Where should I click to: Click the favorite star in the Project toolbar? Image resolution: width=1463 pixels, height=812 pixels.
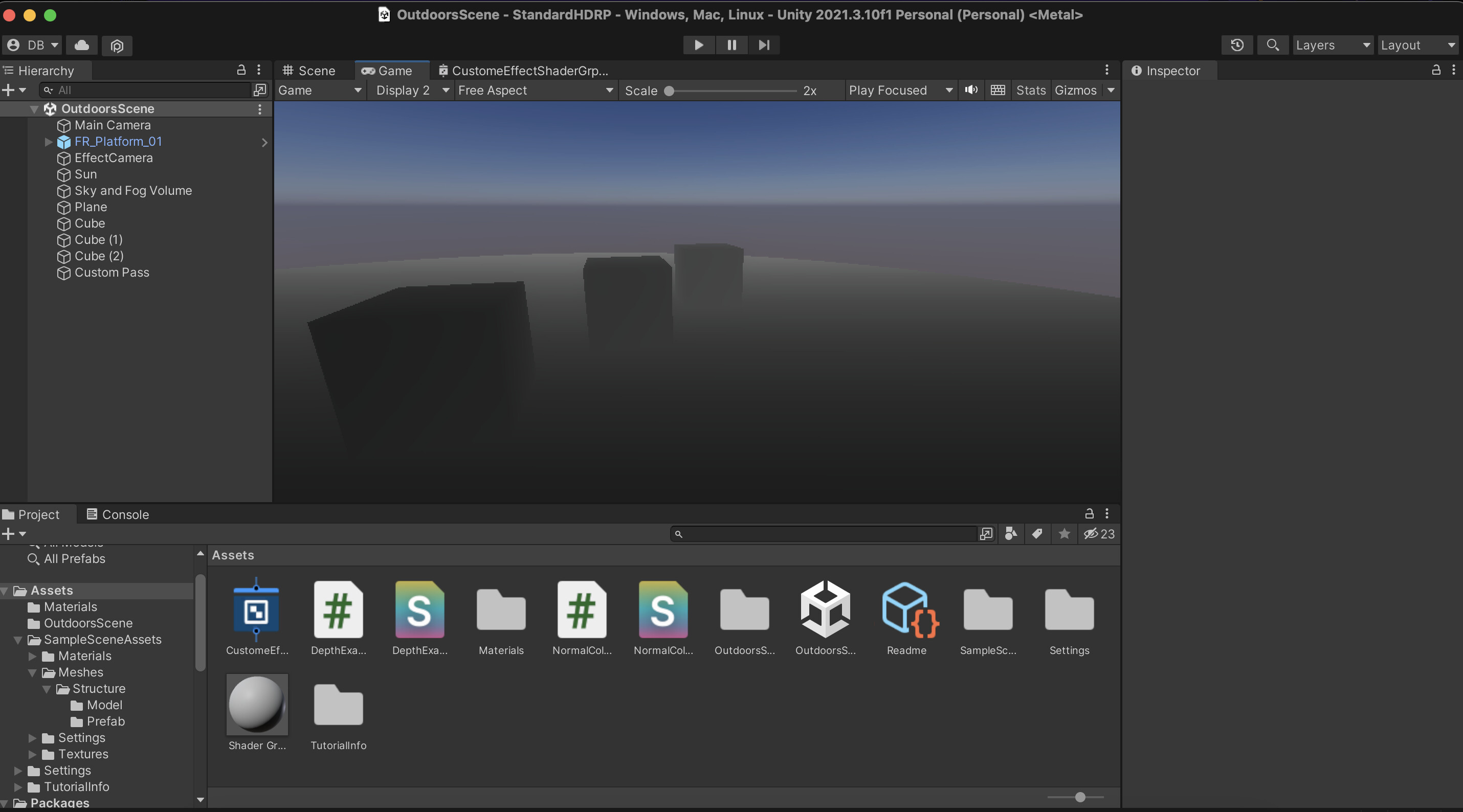click(1063, 533)
